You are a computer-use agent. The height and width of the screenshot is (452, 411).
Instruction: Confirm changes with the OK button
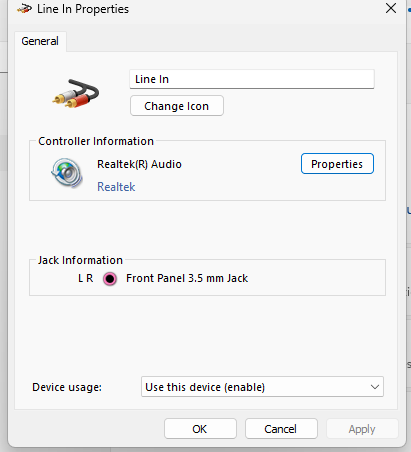[x=200, y=429]
